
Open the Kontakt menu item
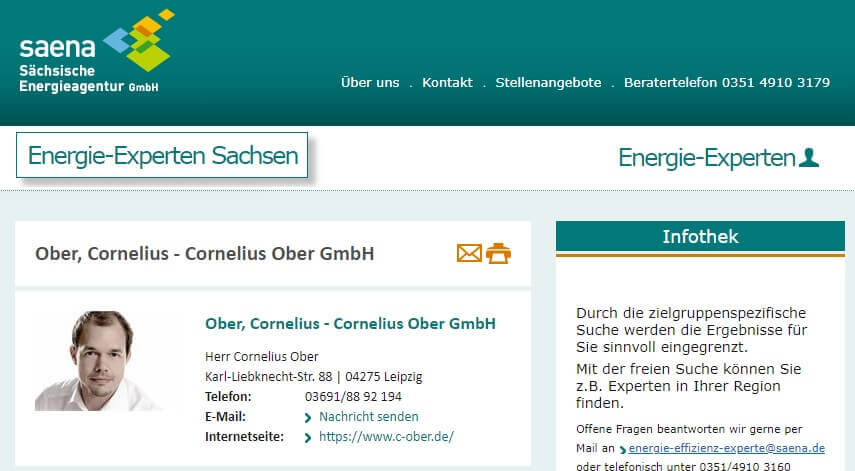[x=447, y=82]
